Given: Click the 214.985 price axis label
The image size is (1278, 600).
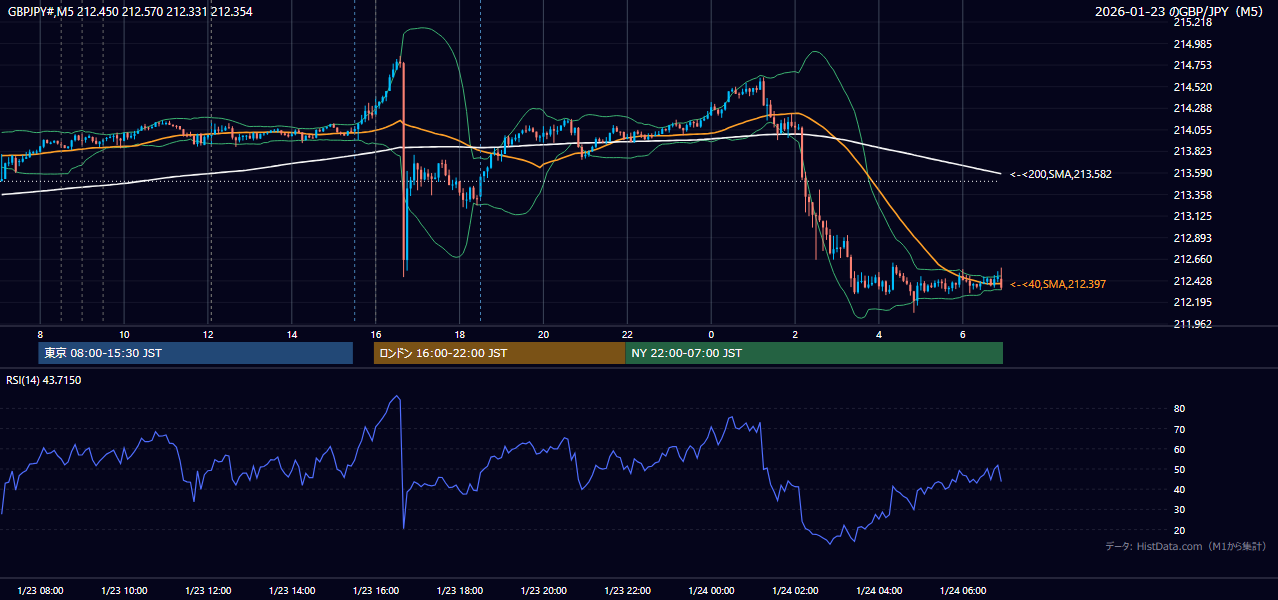Looking at the screenshot, I should (x=1193, y=44).
